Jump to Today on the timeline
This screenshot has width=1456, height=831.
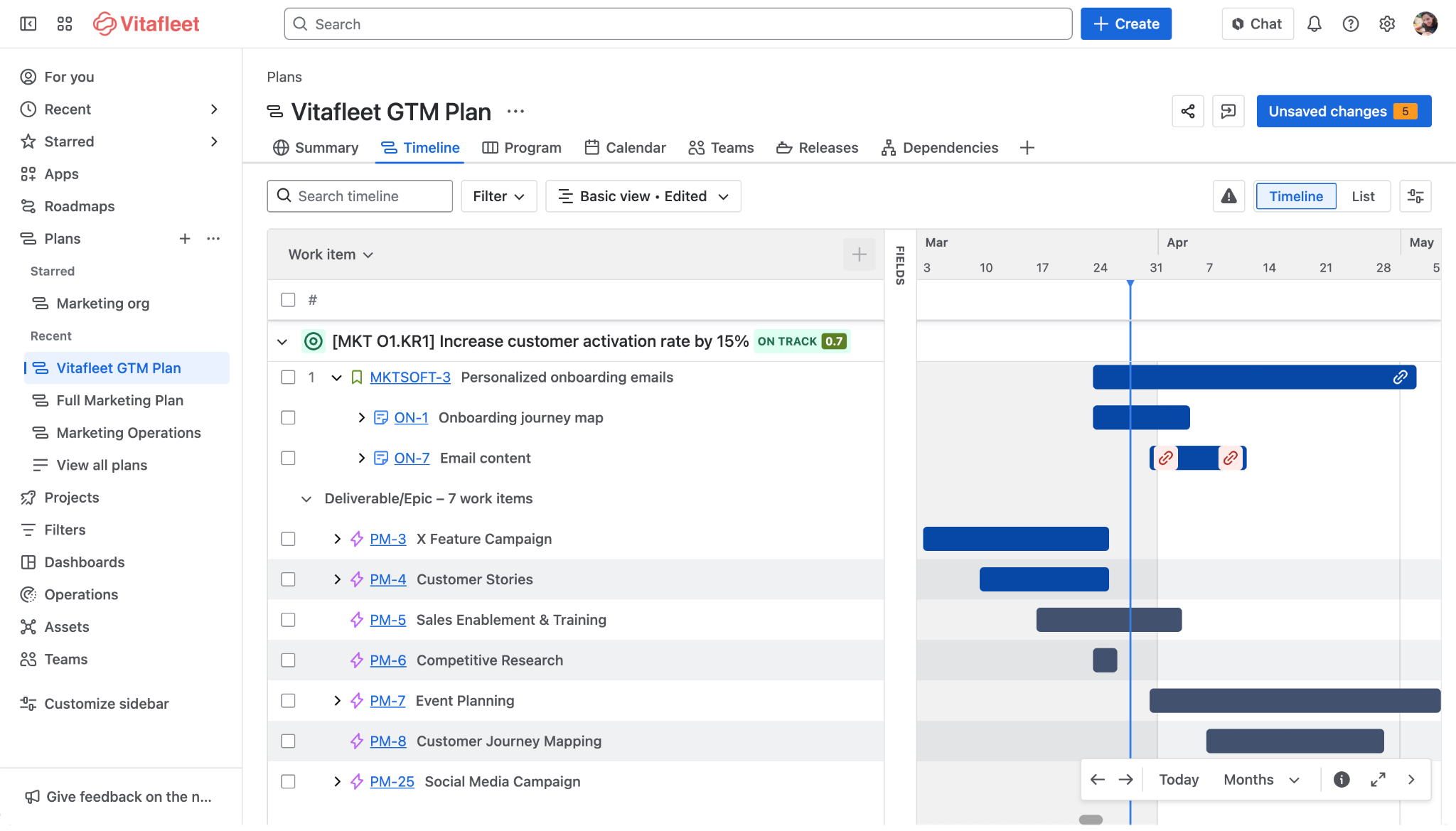coord(1178,780)
